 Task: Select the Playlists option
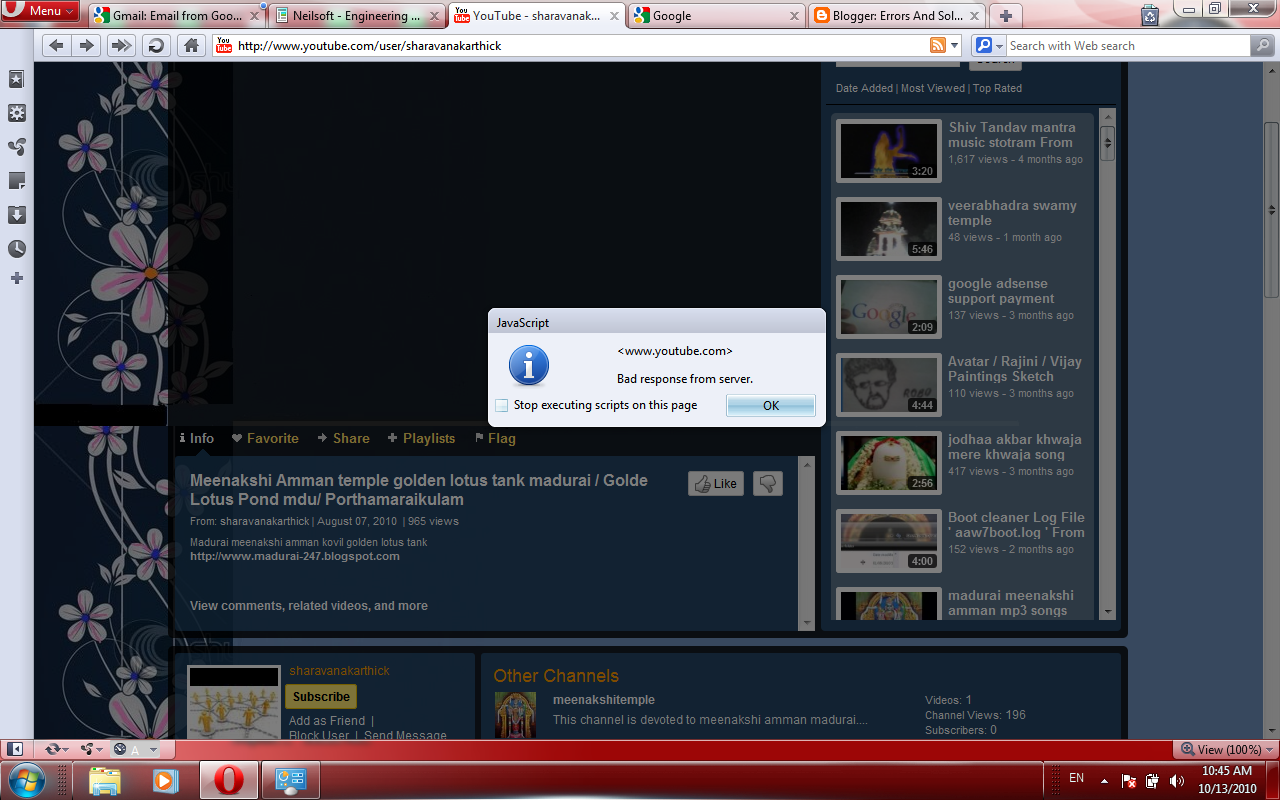tap(421, 438)
